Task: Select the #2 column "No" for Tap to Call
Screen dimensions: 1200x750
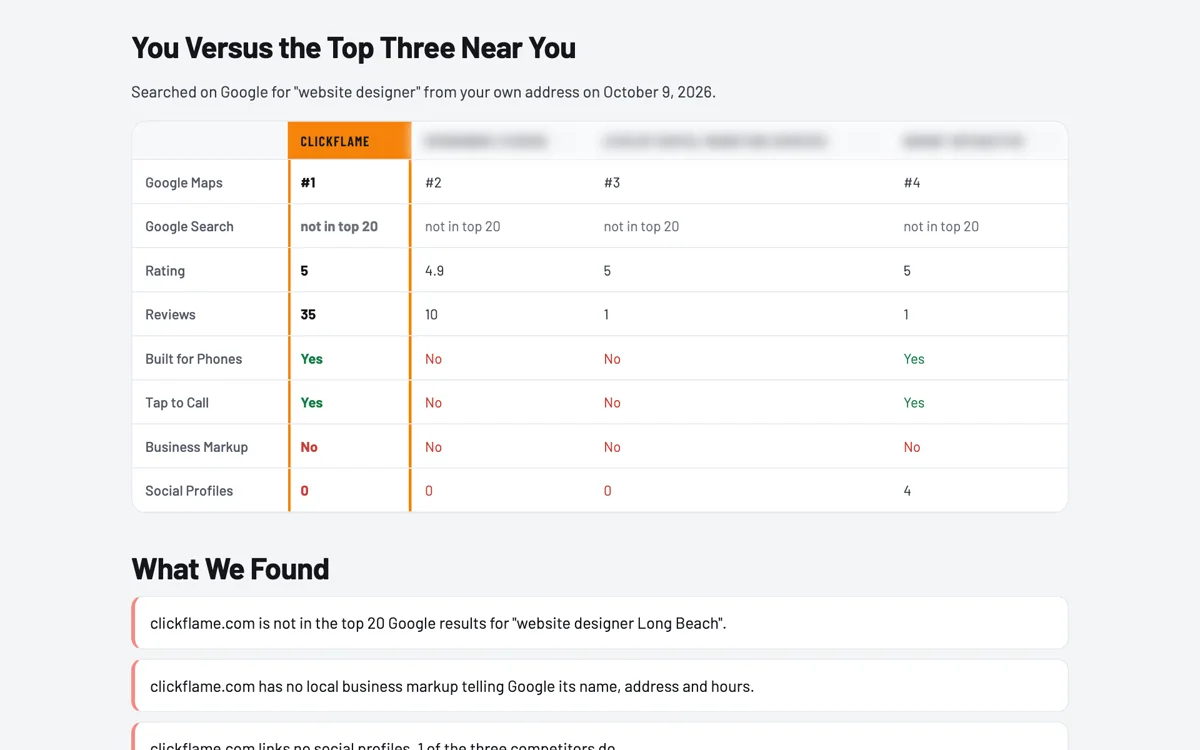Action: point(433,403)
